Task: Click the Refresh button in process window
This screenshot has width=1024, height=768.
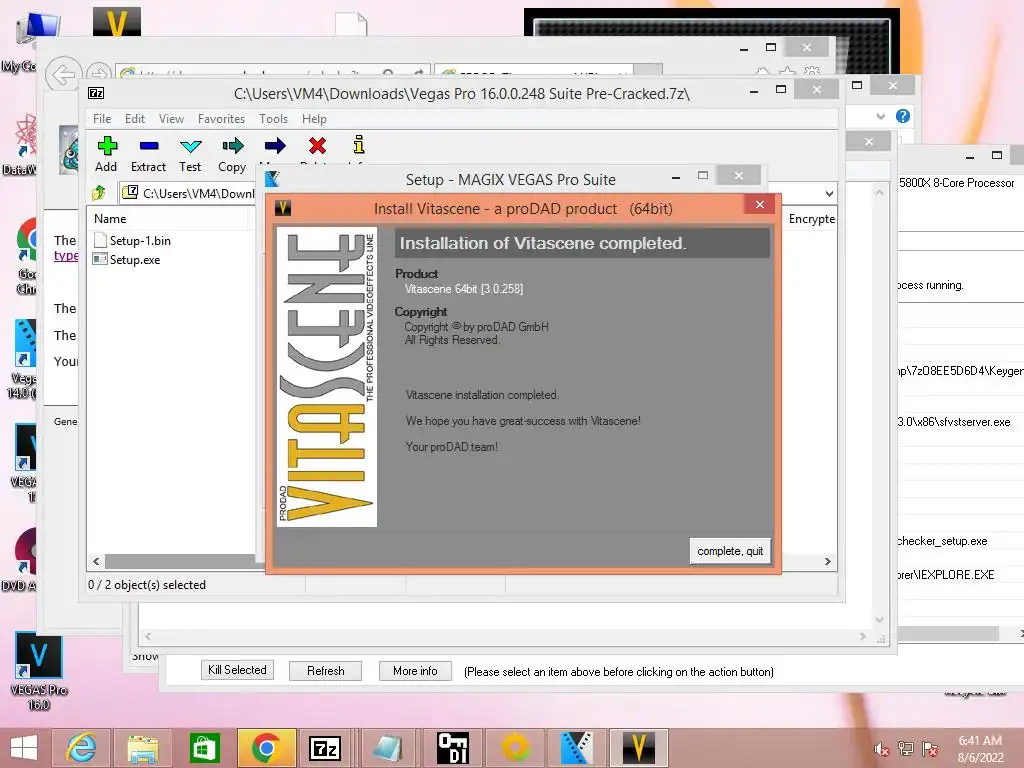Action: 325,671
